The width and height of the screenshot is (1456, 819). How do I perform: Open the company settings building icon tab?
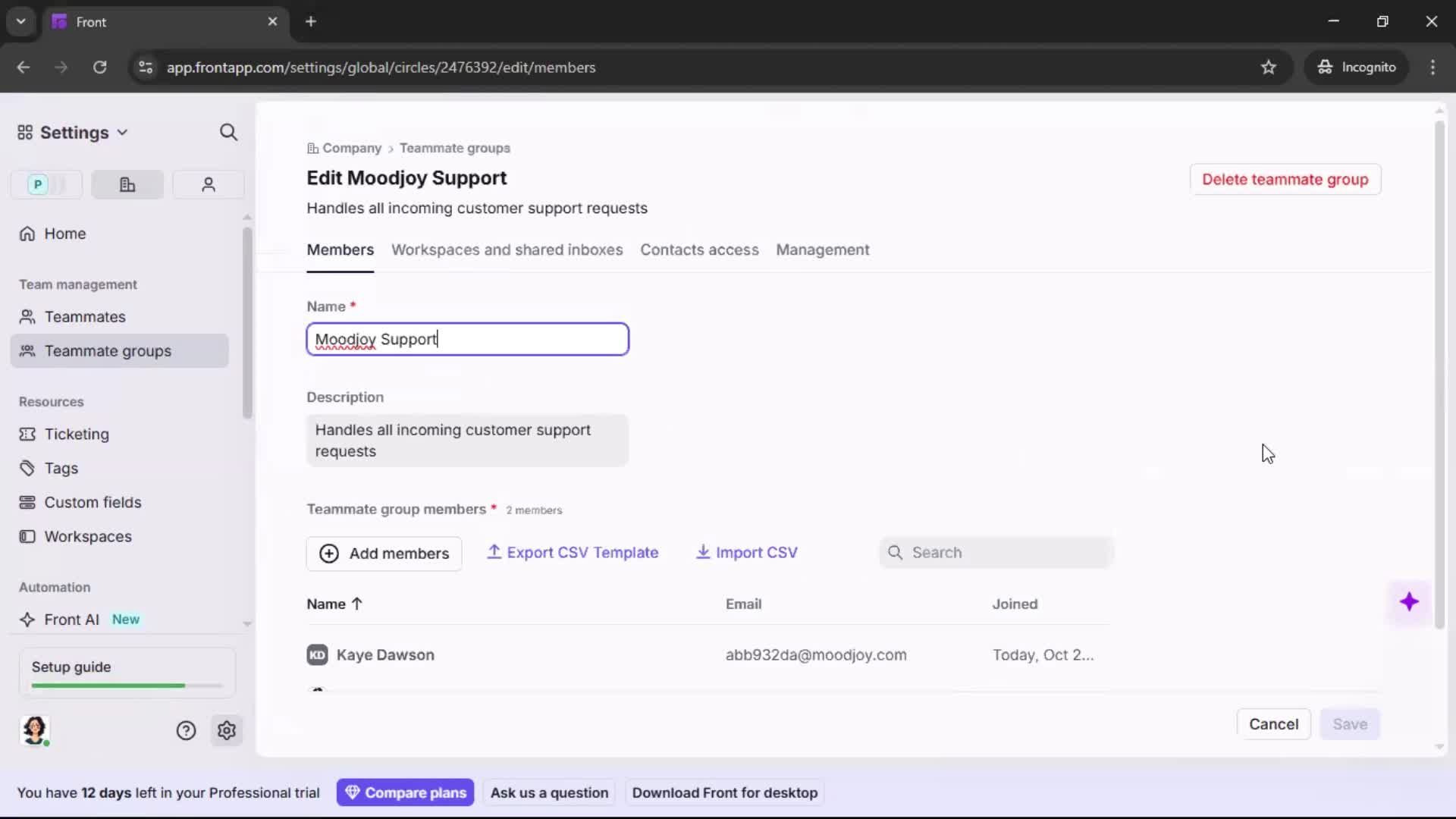coord(127,184)
